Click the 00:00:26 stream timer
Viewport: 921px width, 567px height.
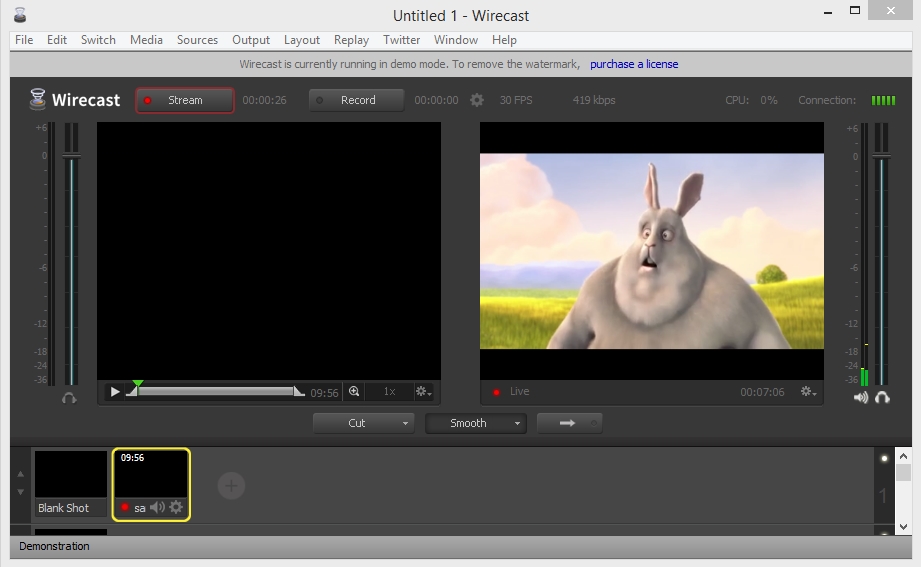pos(264,100)
